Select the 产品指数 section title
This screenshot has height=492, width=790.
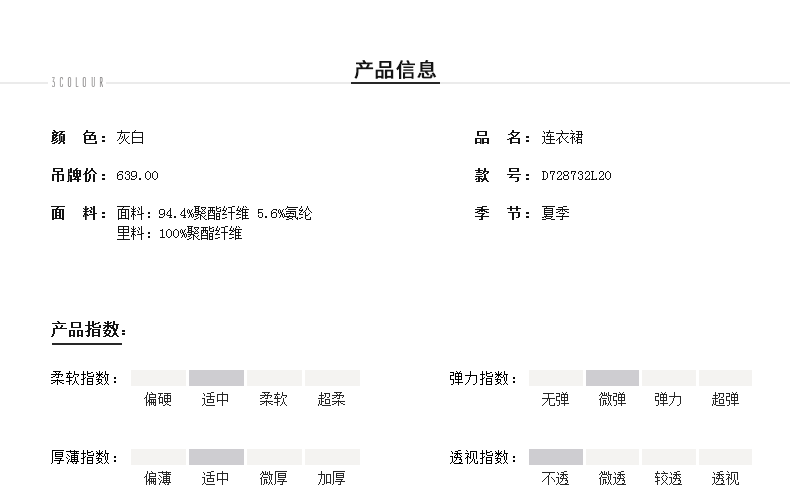click(88, 331)
